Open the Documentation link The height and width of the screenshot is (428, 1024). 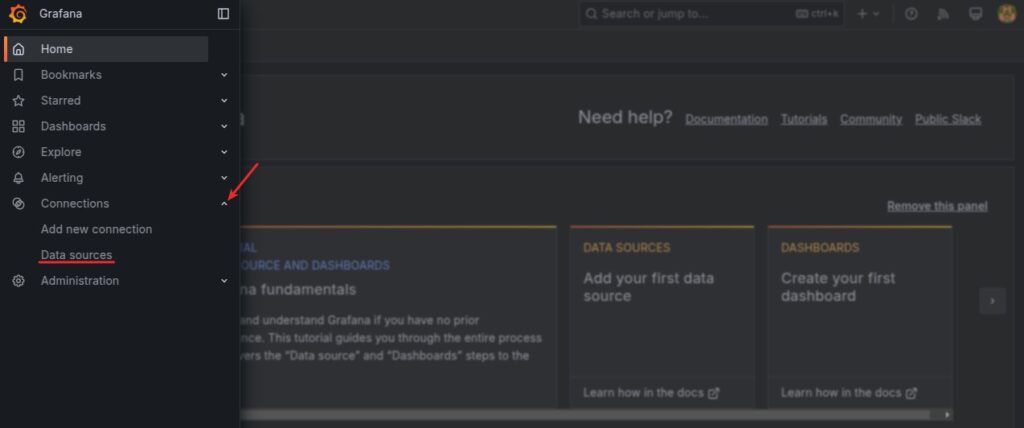(x=726, y=119)
